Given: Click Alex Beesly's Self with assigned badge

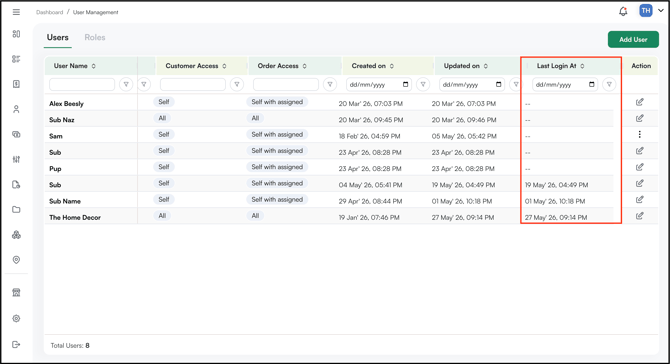Looking at the screenshot, I should coord(277,102).
